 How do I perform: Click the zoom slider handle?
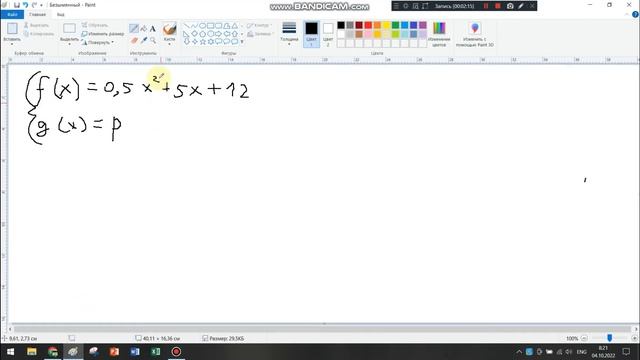[x=609, y=338]
